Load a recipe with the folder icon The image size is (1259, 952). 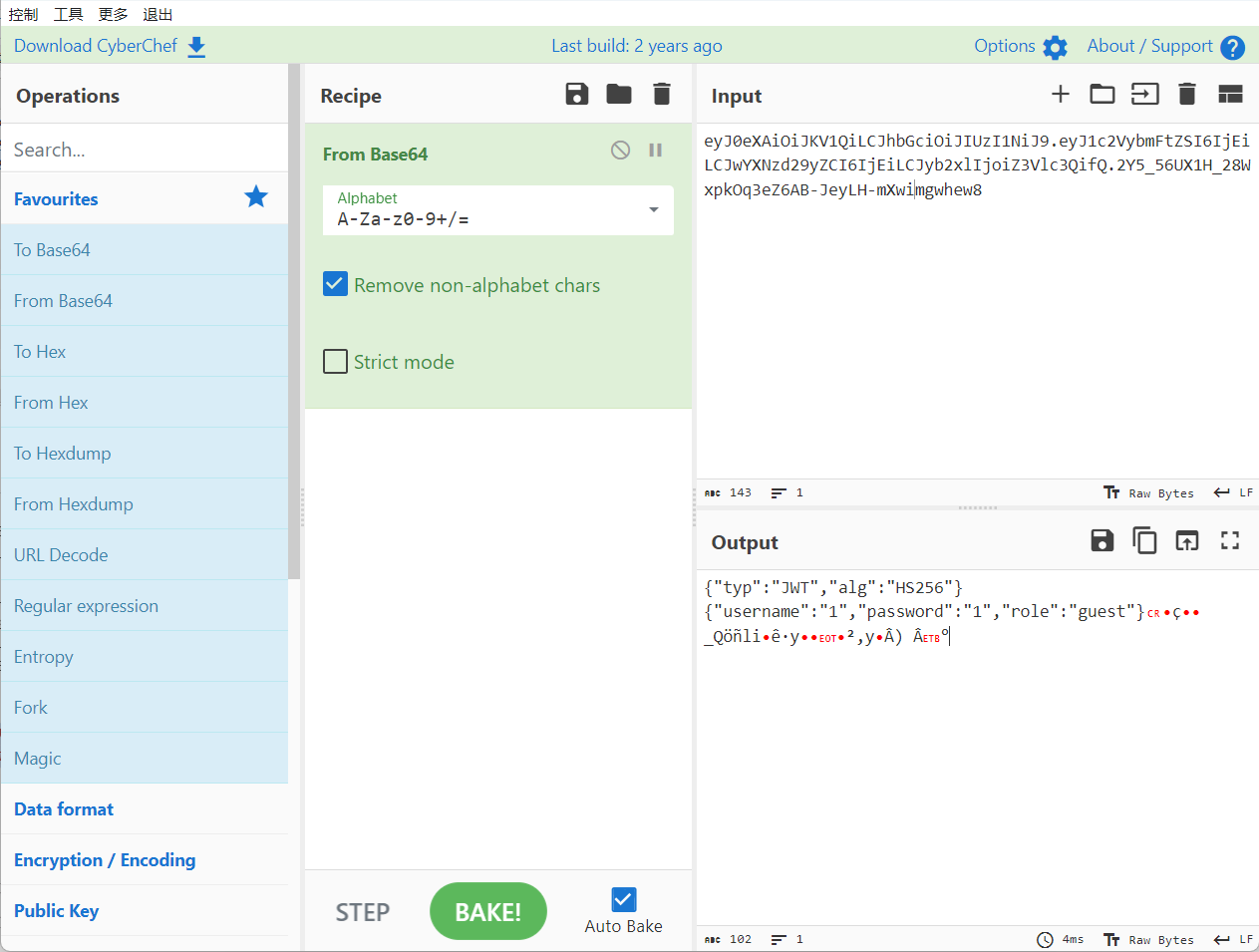point(619,95)
